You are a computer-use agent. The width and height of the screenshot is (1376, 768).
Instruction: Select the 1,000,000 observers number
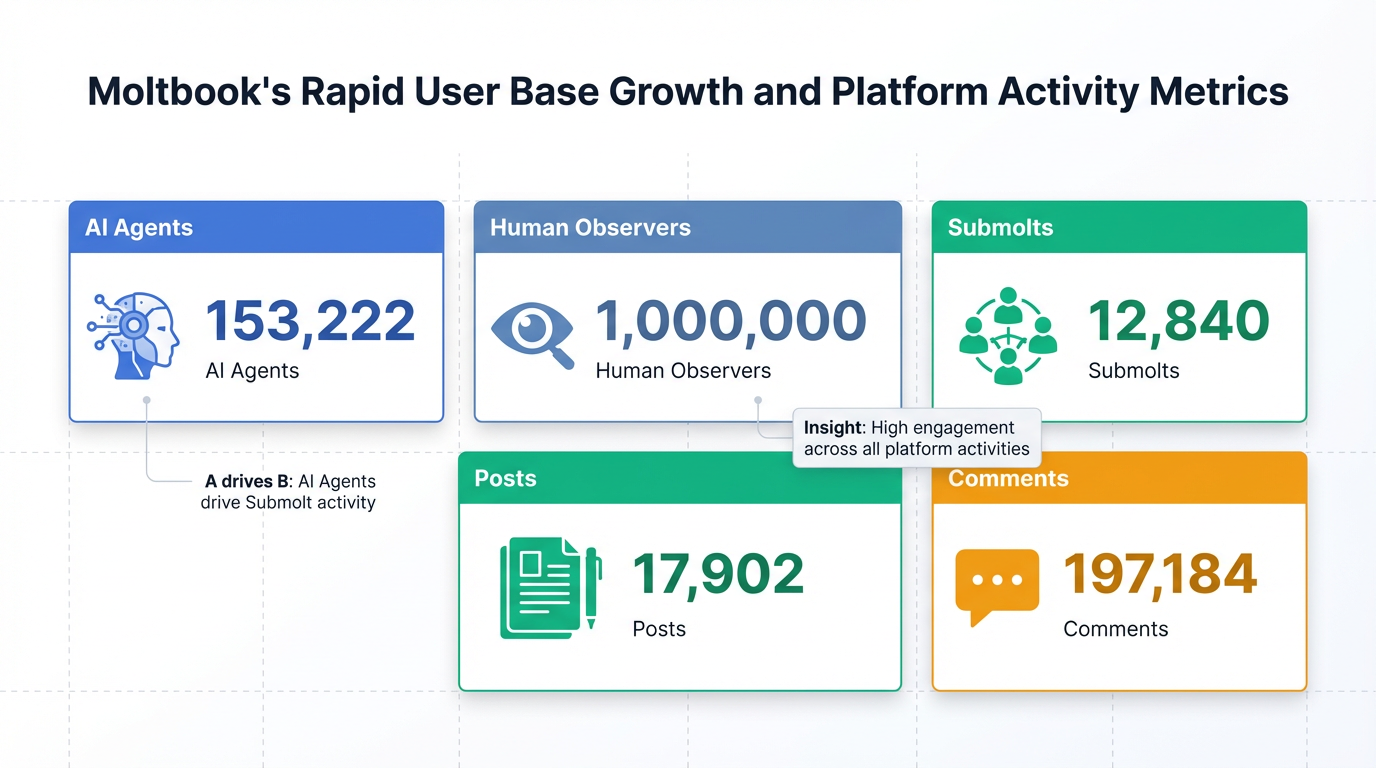point(731,321)
